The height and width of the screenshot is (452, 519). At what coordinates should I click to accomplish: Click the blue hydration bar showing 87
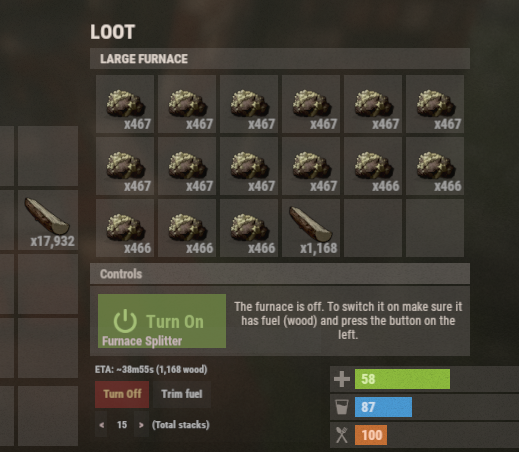pos(383,407)
